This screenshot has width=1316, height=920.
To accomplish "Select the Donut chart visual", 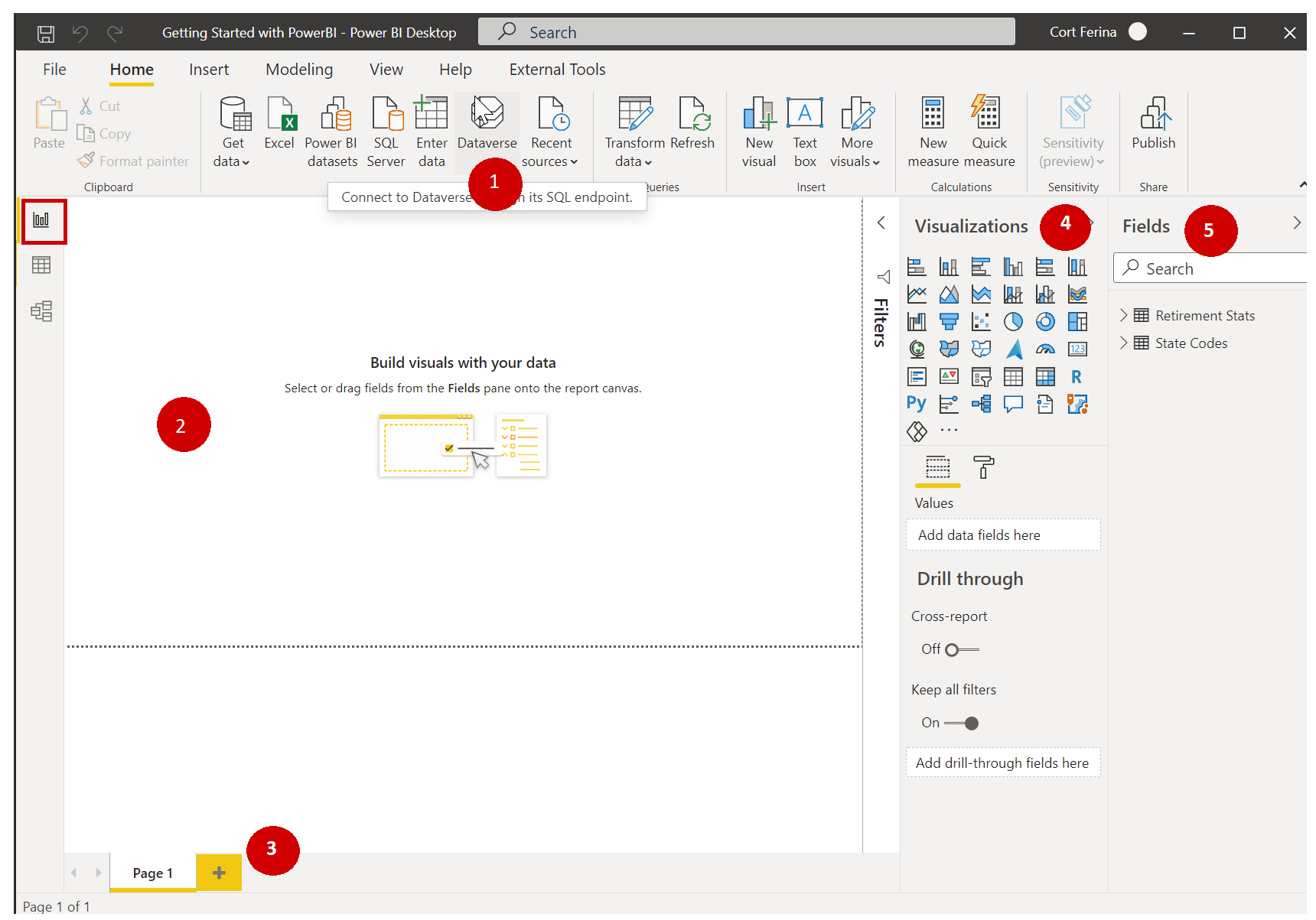I will (x=1045, y=322).
